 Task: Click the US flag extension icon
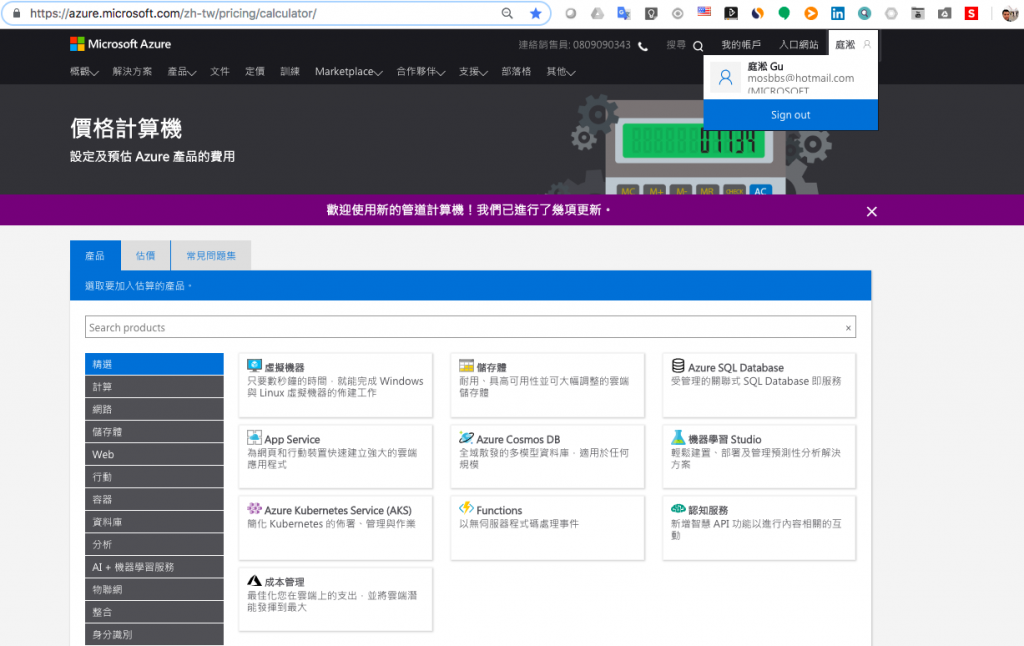[x=704, y=12]
